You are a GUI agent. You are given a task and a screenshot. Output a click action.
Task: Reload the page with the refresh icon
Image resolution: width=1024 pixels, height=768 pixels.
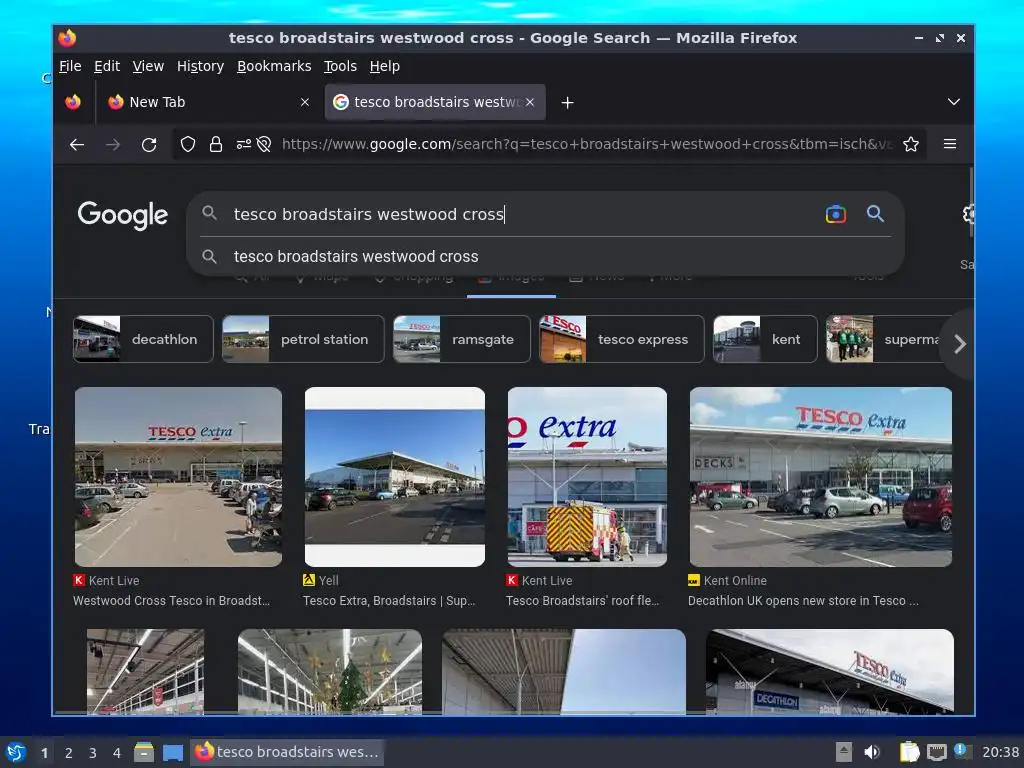point(149,144)
